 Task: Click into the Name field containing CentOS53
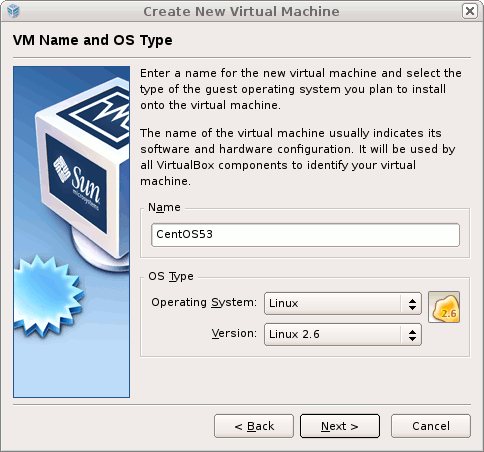(305, 235)
